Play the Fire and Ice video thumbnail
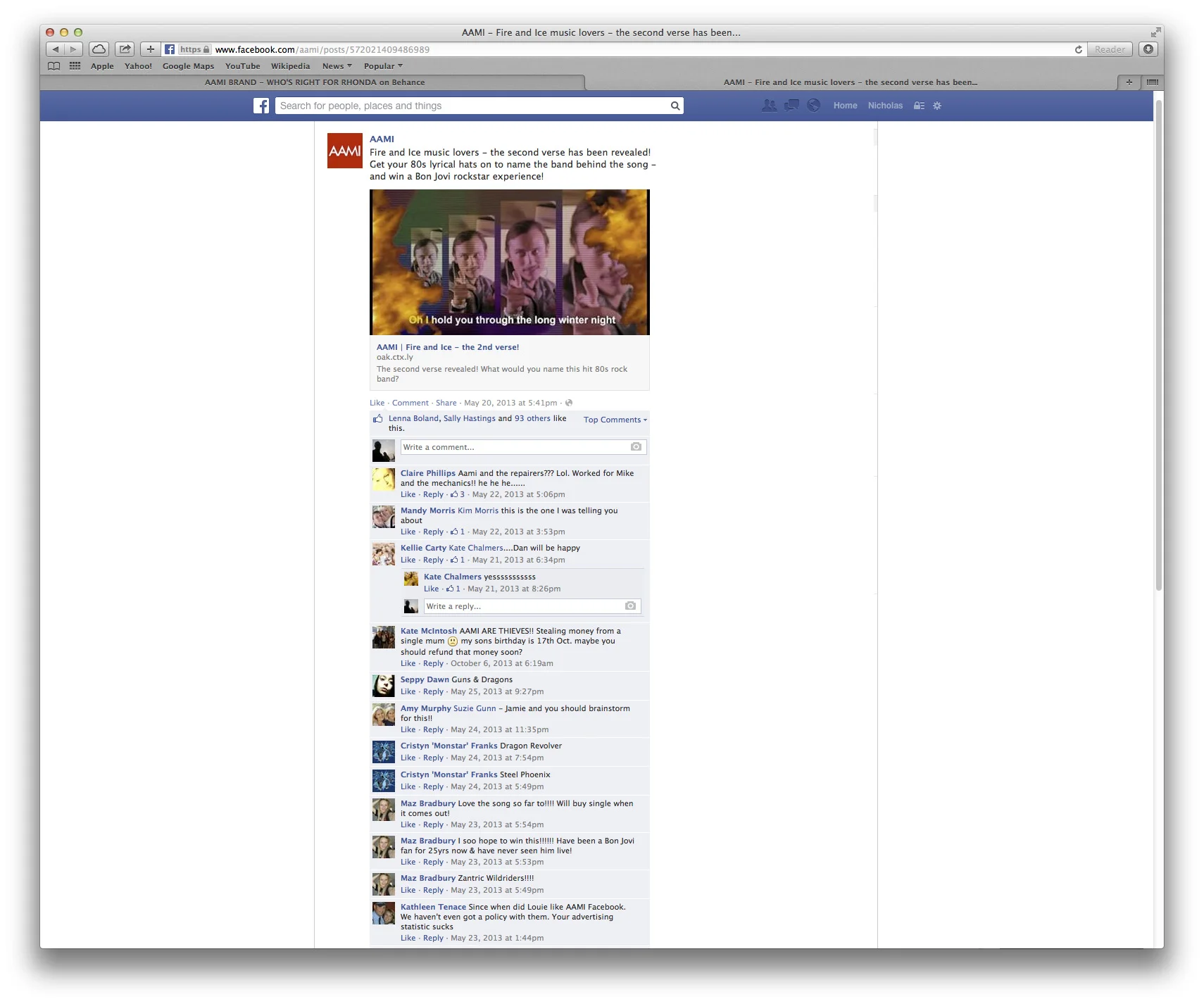The image size is (1204, 1004). (x=510, y=262)
